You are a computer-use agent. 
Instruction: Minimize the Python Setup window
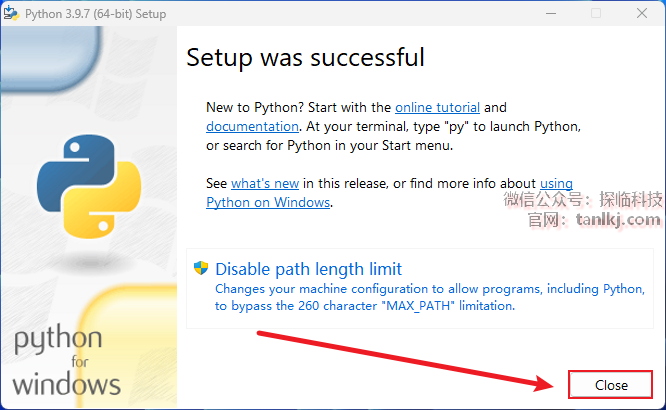click(x=551, y=14)
